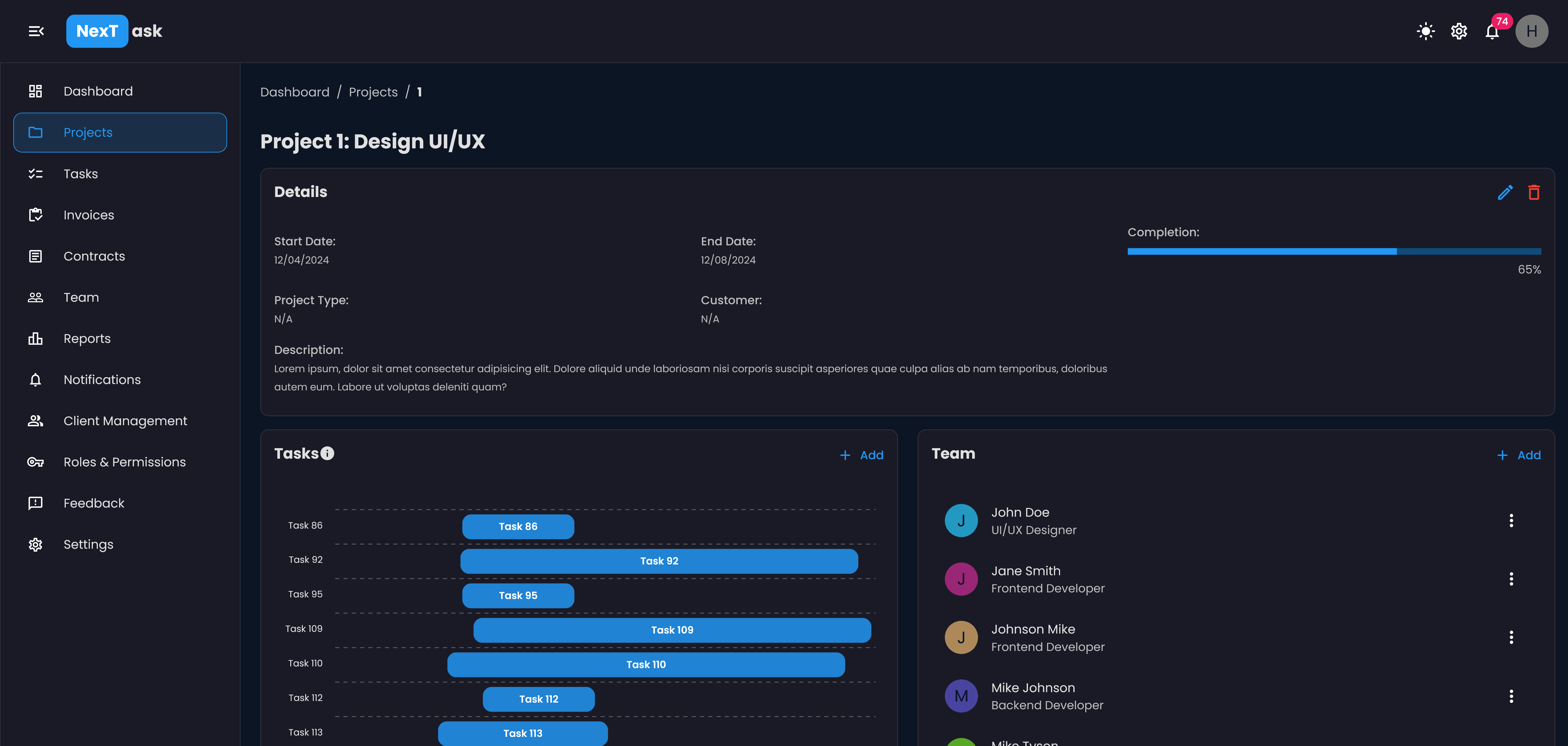Go to Invoices in sidebar
Viewport: 1568px width, 746px height.
(x=89, y=215)
